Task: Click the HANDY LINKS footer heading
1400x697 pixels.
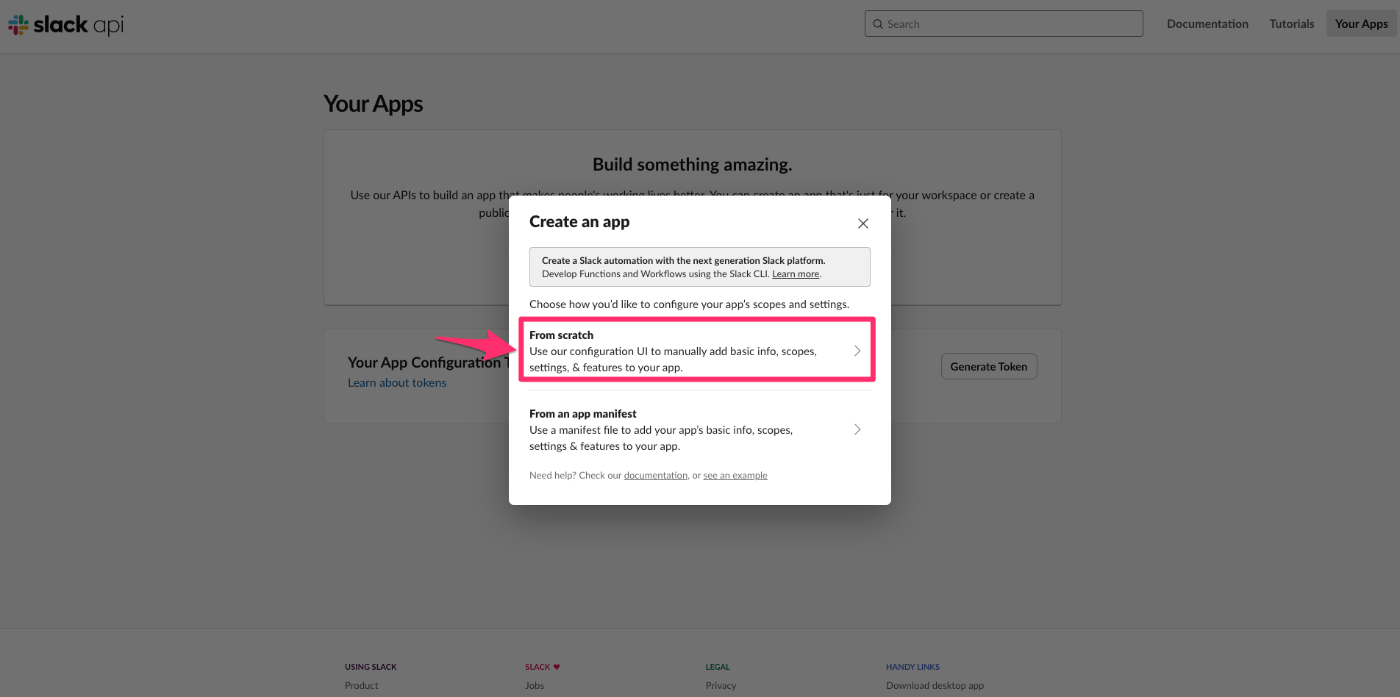Action: pos(913,667)
